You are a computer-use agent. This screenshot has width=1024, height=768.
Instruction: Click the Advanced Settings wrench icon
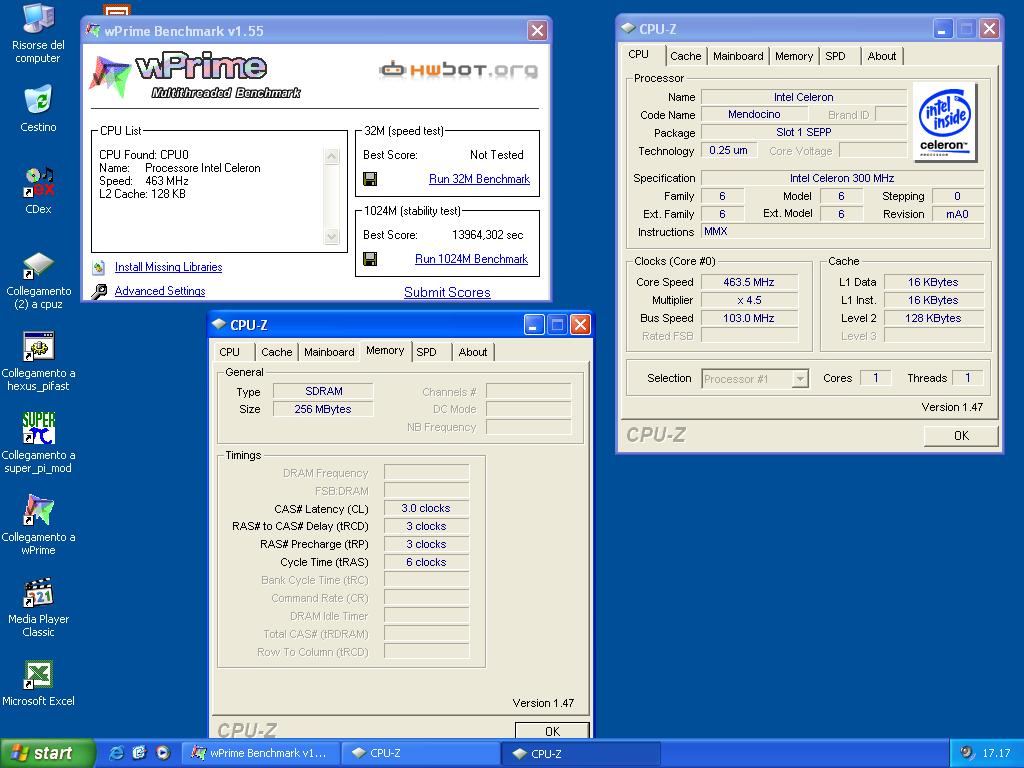[x=99, y=291]
